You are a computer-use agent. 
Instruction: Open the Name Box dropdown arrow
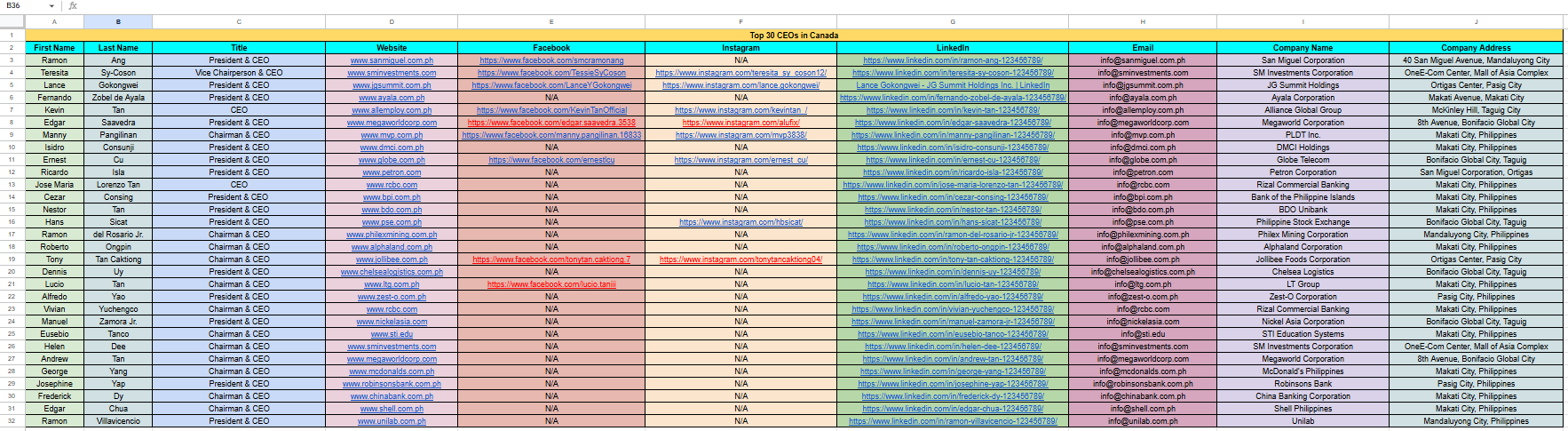click(x=51, y=5)
